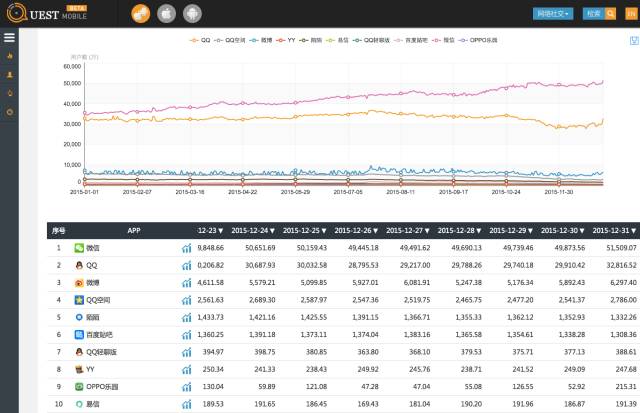Click the QQ空间 star app icon
The height and width of the screenshot is (413, 640).
point(79,300)
